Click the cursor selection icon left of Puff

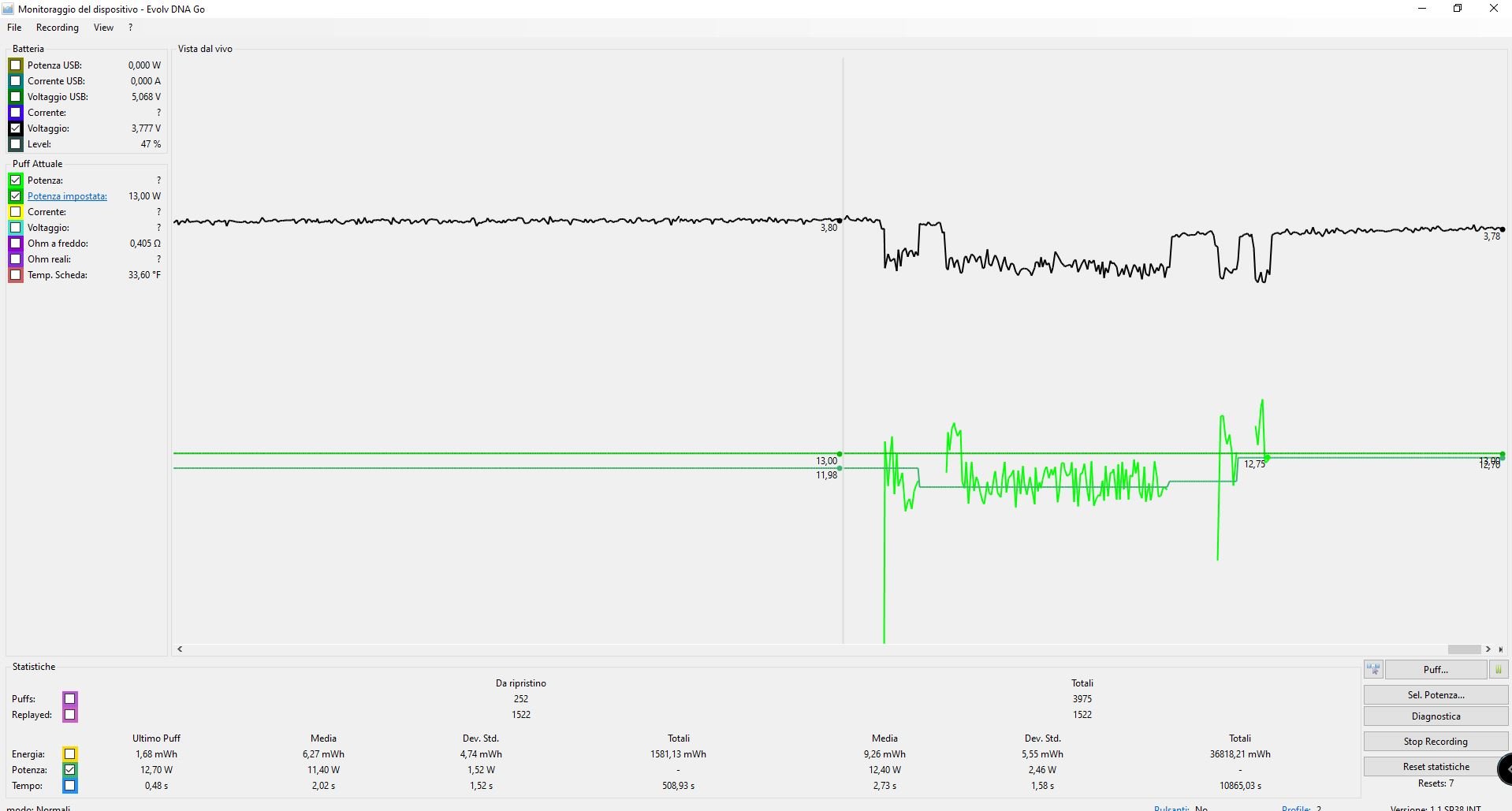click(x=1373, y=669)
